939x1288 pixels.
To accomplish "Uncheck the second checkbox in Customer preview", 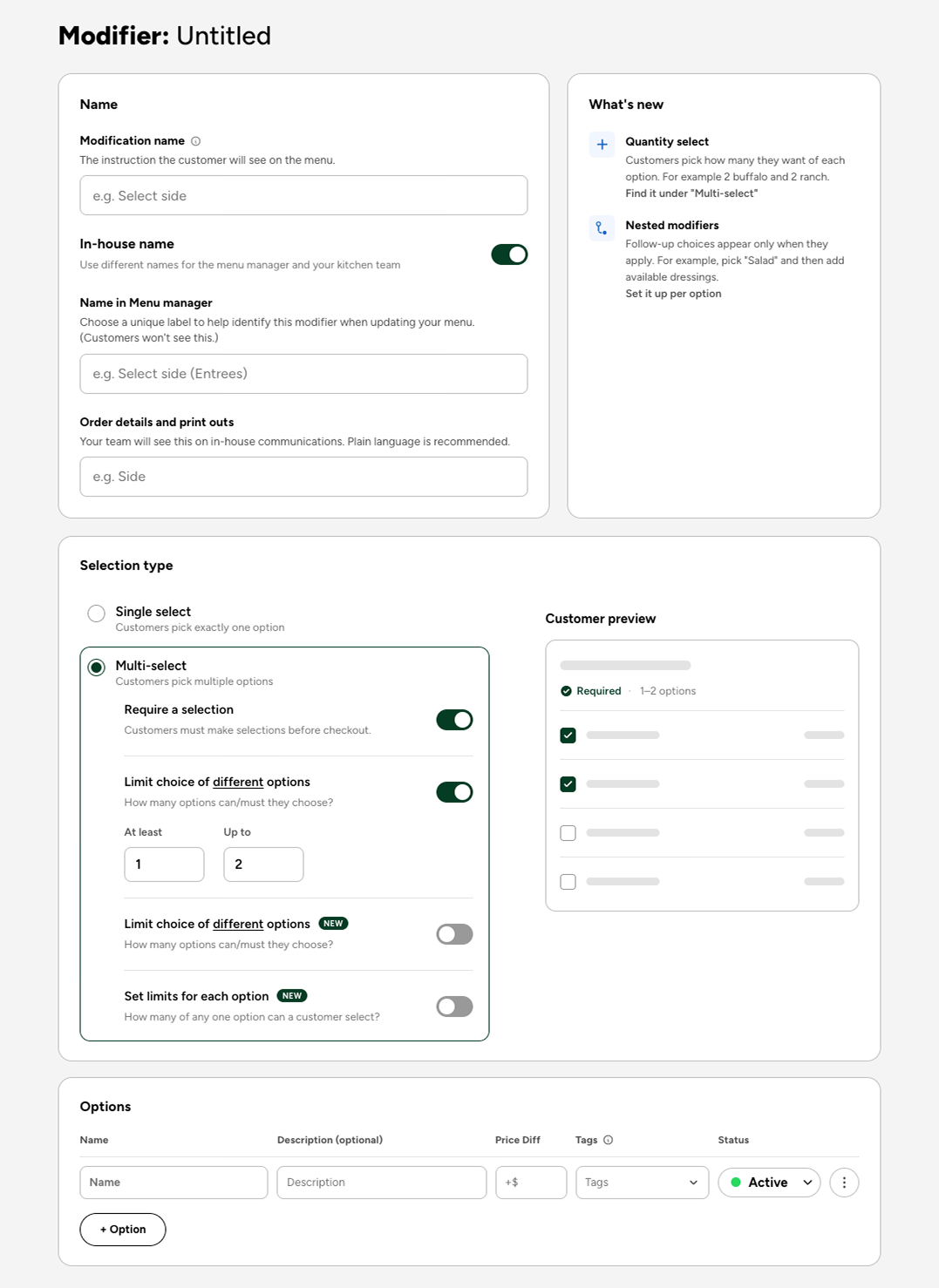I will [x=568, y=784].
